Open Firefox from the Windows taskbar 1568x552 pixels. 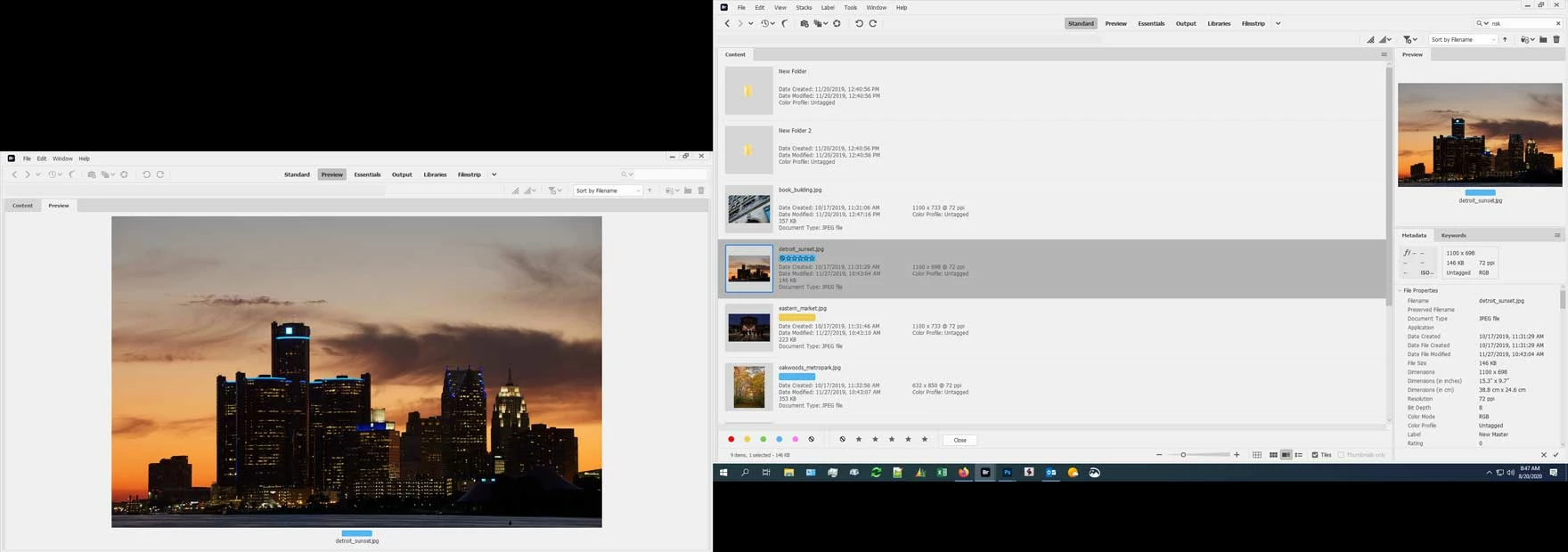pyautogui.click(x=963, y=473)
